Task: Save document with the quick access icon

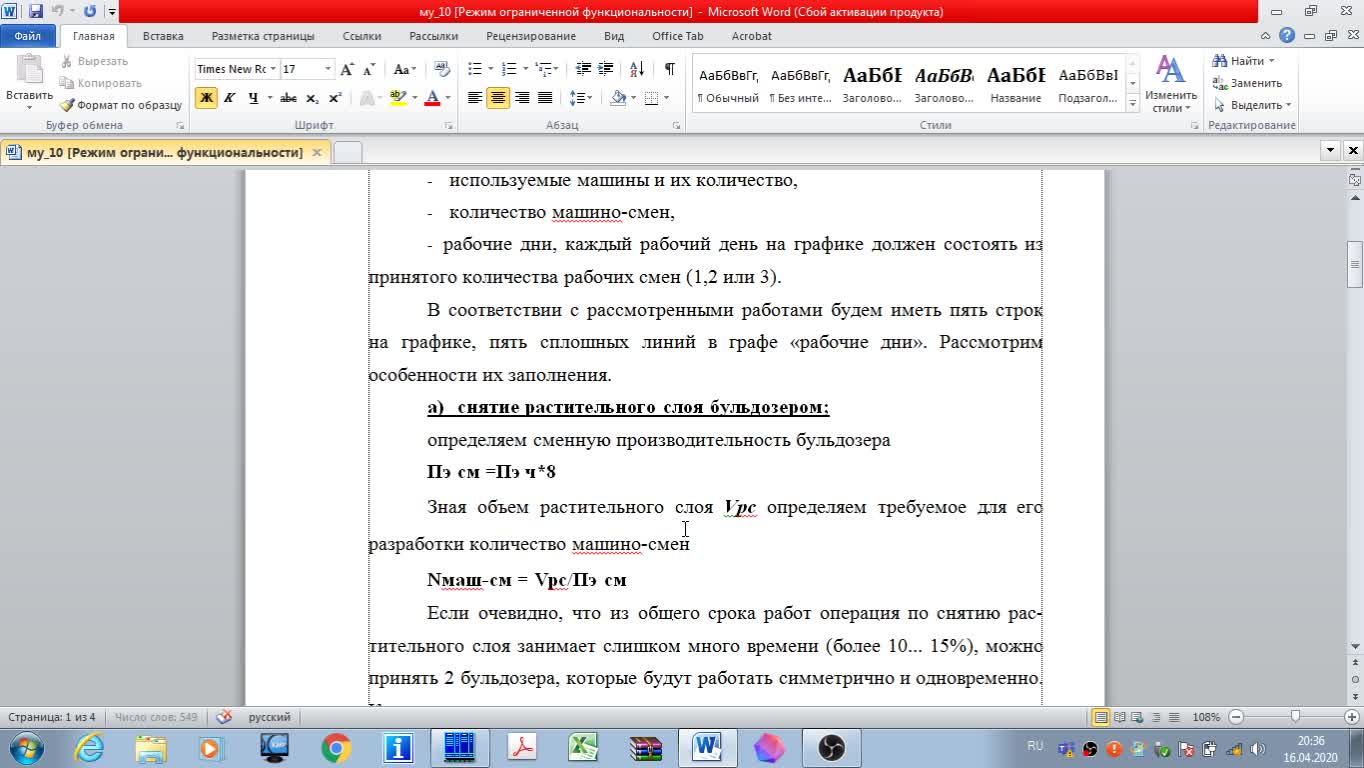Action: click(36, 12)
